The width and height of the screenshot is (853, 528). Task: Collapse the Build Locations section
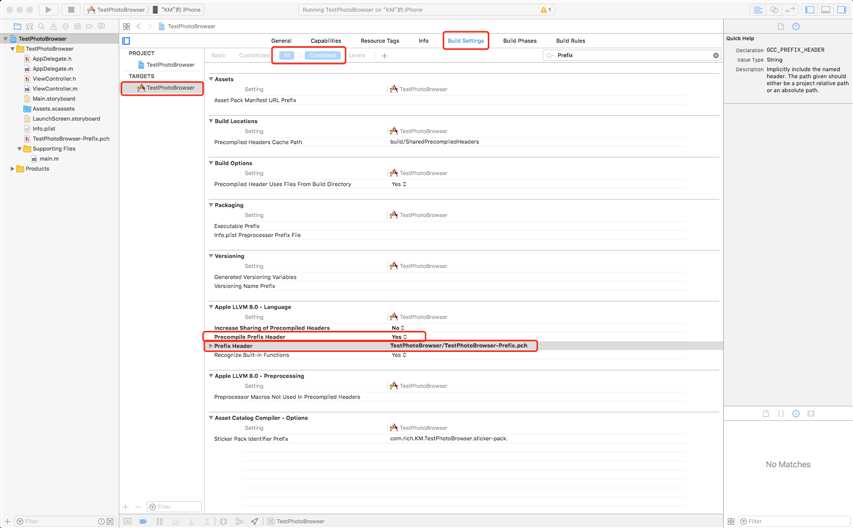coord(211,121)
